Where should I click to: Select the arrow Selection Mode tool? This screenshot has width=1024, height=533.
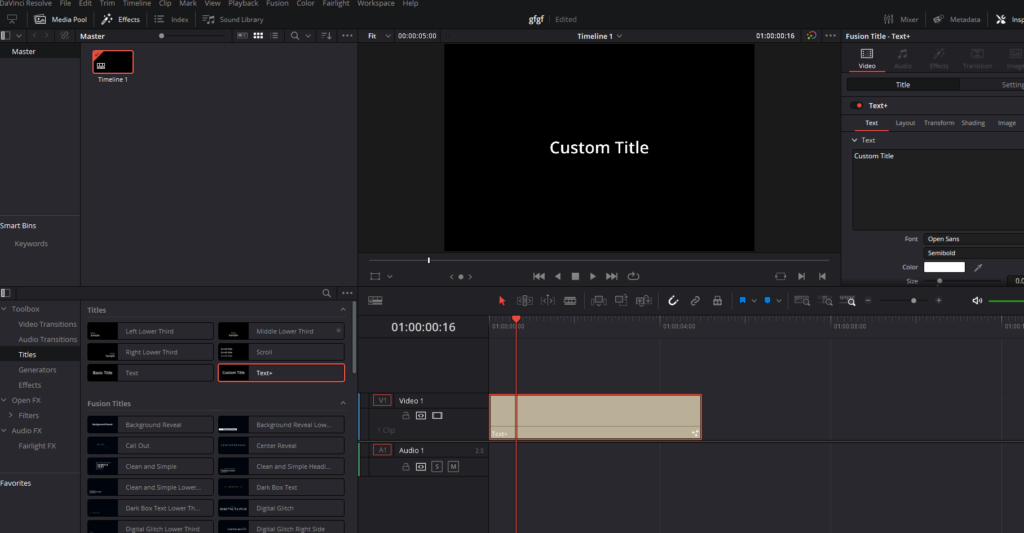tap(502, 300)
